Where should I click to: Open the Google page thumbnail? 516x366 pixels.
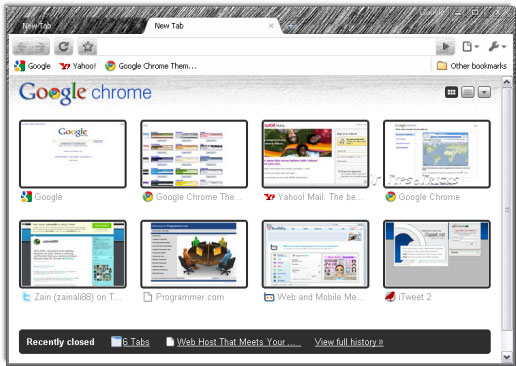pyautogui.click(x=73, y=154)
